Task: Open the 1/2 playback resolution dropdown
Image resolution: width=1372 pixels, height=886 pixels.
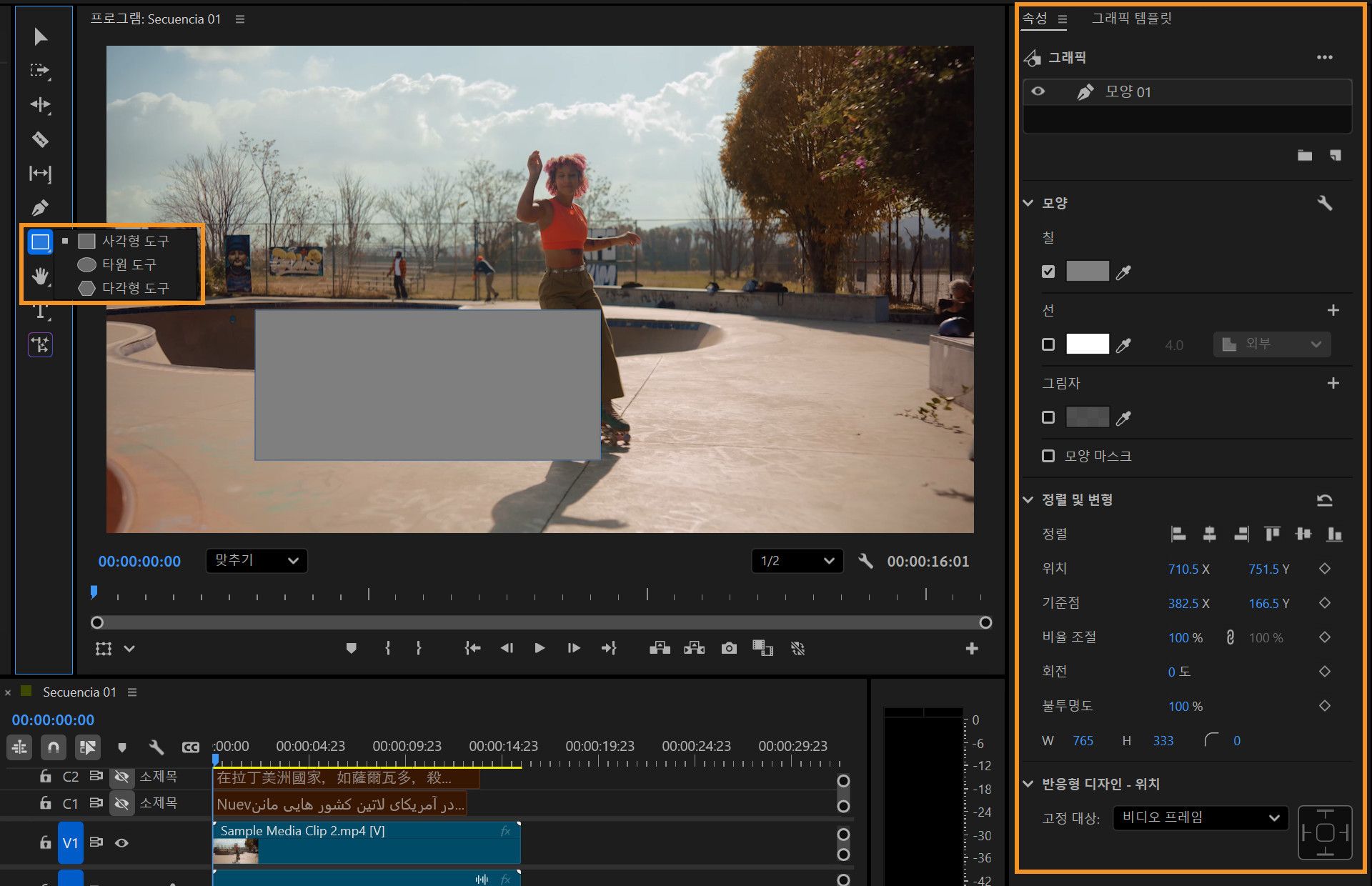Action: 797,561
